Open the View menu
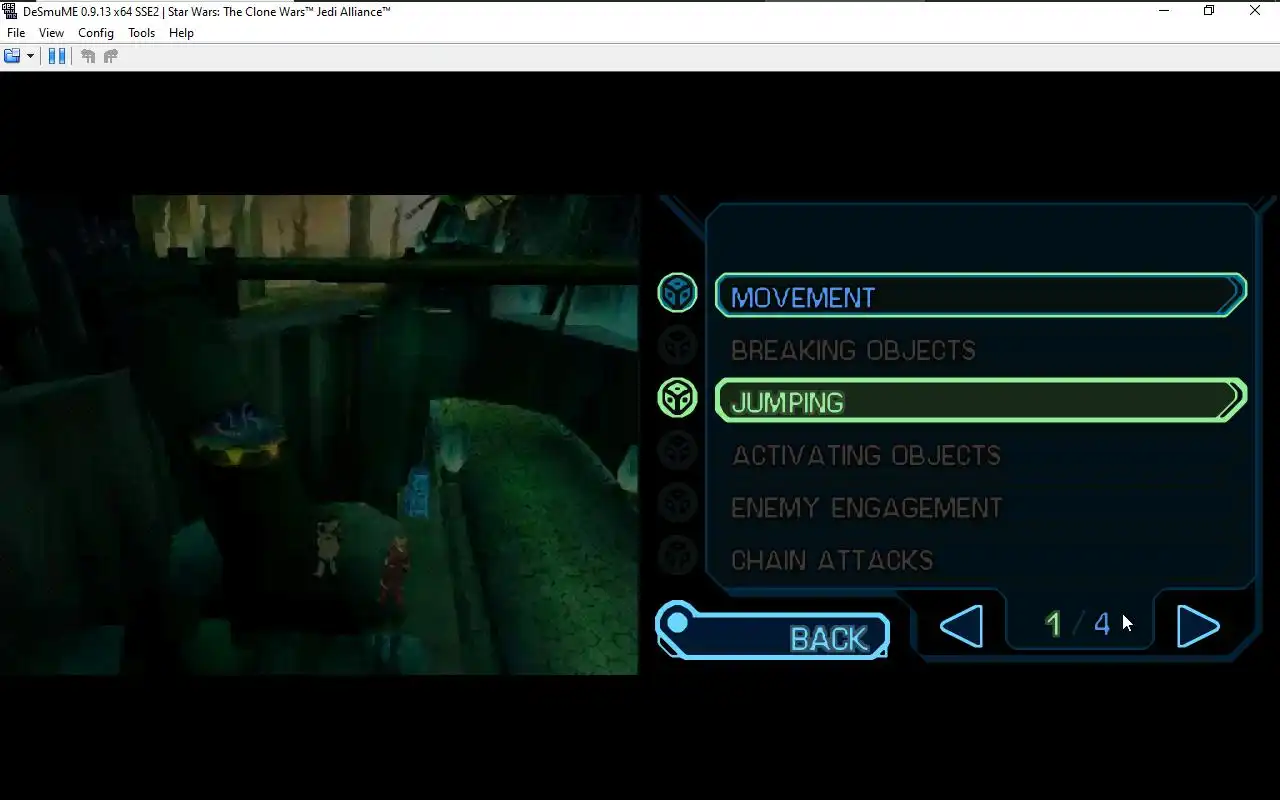This screenshot has width=1280, height=800. (x=51, y=33)
